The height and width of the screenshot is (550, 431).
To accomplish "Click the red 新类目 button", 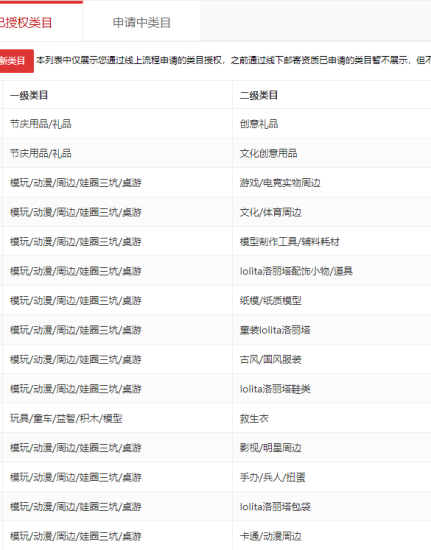I will pyautogui.click(x=16, y=61).
